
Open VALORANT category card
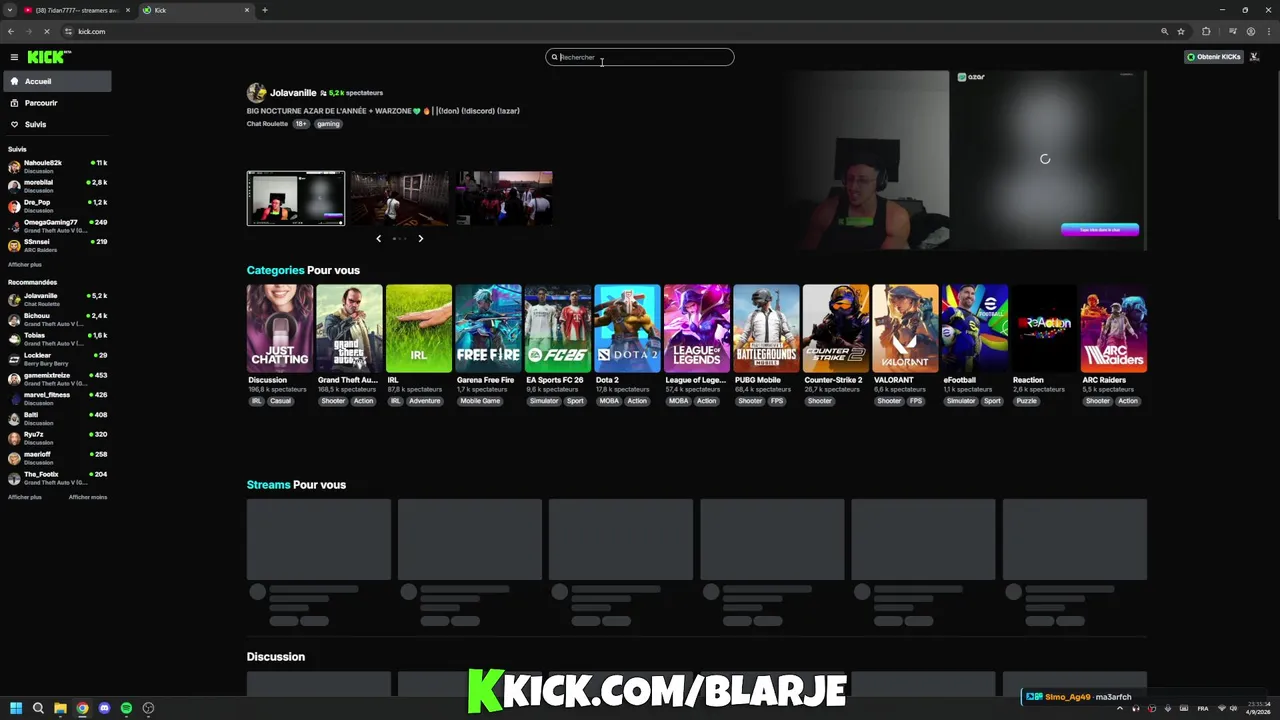[x=905, y=329]
